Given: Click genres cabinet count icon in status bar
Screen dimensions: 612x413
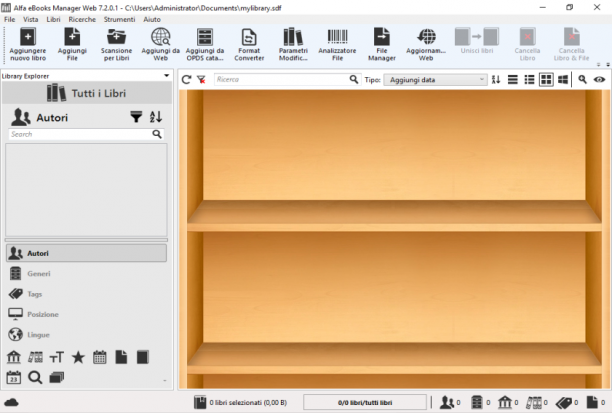Looking at the screenshot, I should 477,402.
